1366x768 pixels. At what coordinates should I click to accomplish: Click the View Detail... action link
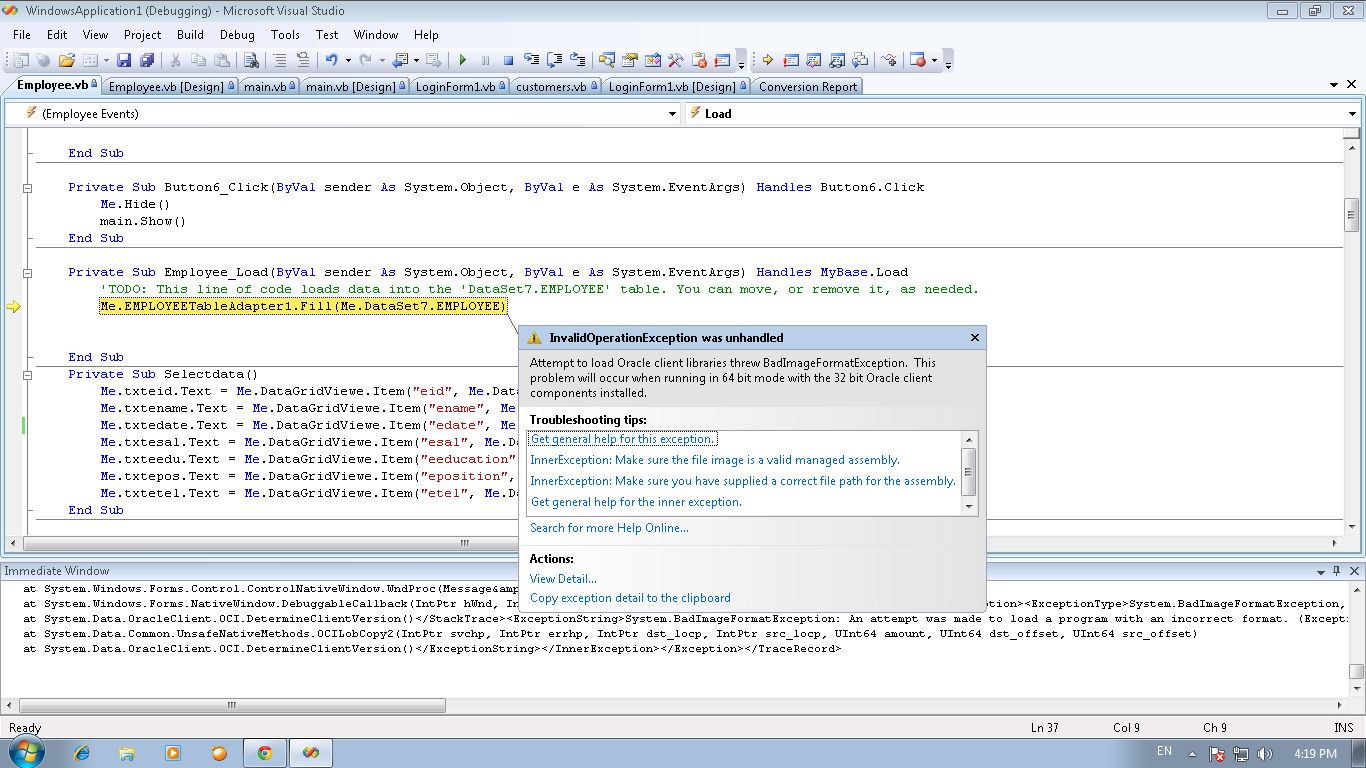(563, 579)
